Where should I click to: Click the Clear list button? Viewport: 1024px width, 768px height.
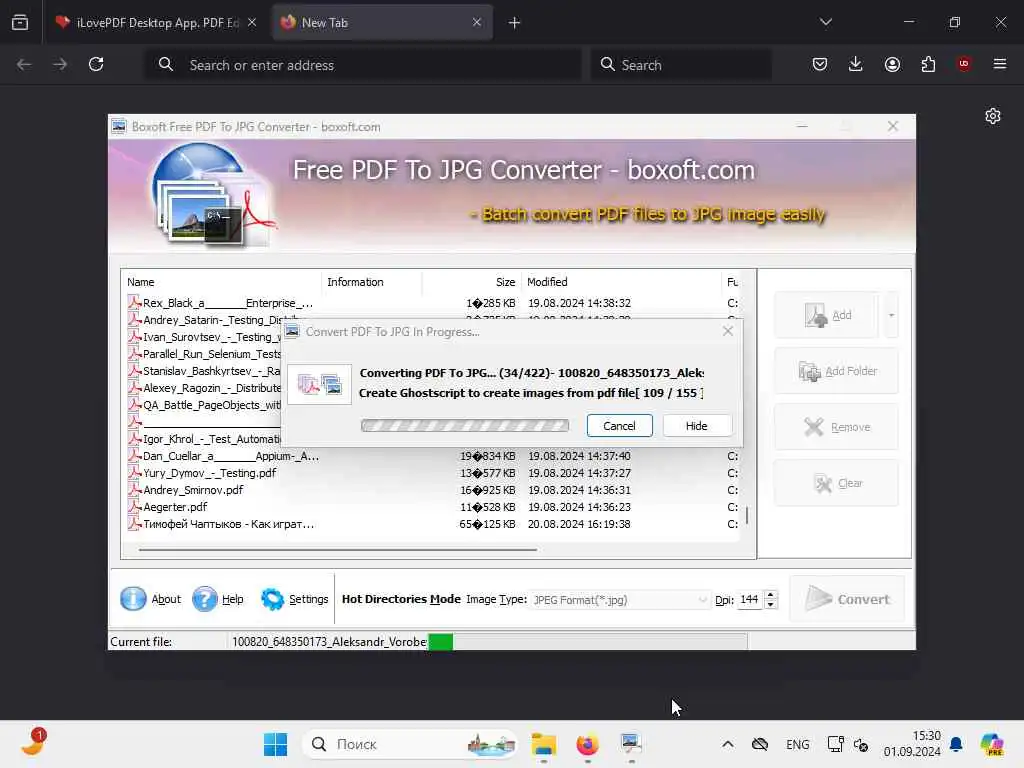pos(837,483)
